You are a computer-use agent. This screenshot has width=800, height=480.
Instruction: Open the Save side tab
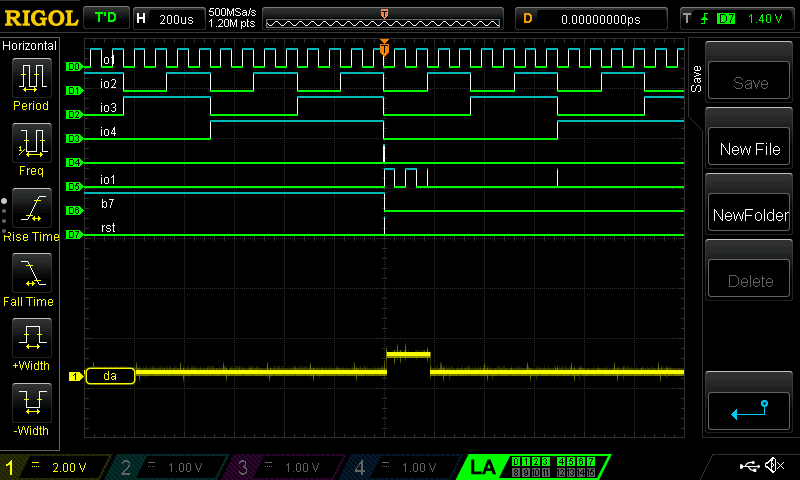[x=696, y=77]
